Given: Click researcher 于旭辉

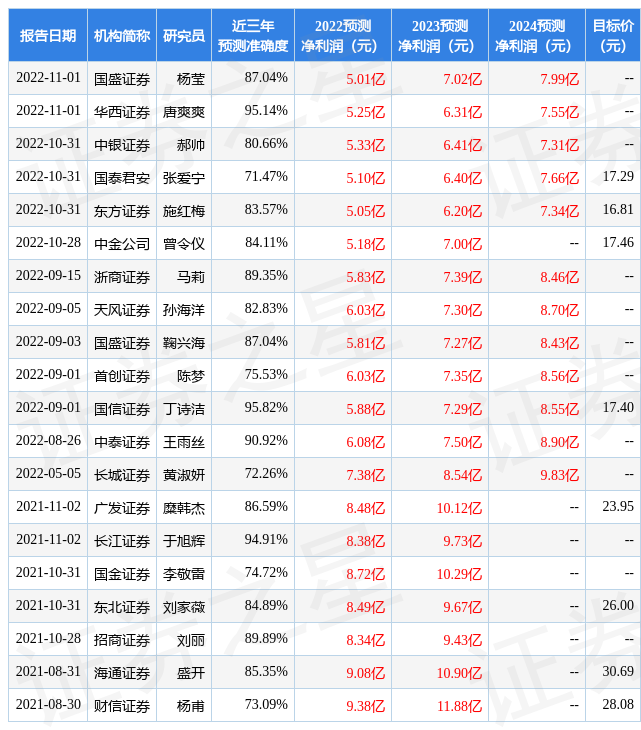Looking at the screenshot, I should pyautogui.click(x=184, y=541).
